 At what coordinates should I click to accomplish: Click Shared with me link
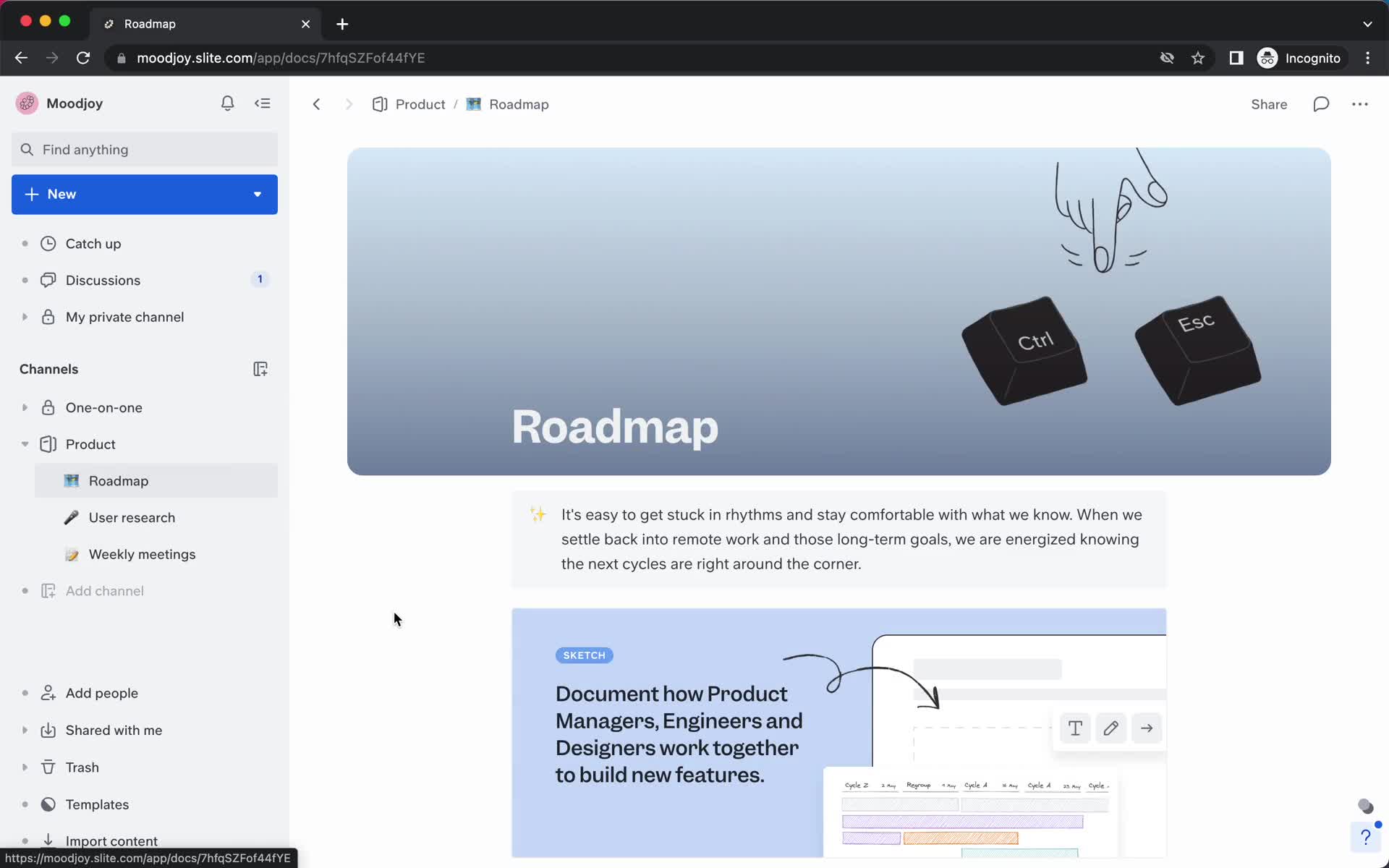click(113, 730)
